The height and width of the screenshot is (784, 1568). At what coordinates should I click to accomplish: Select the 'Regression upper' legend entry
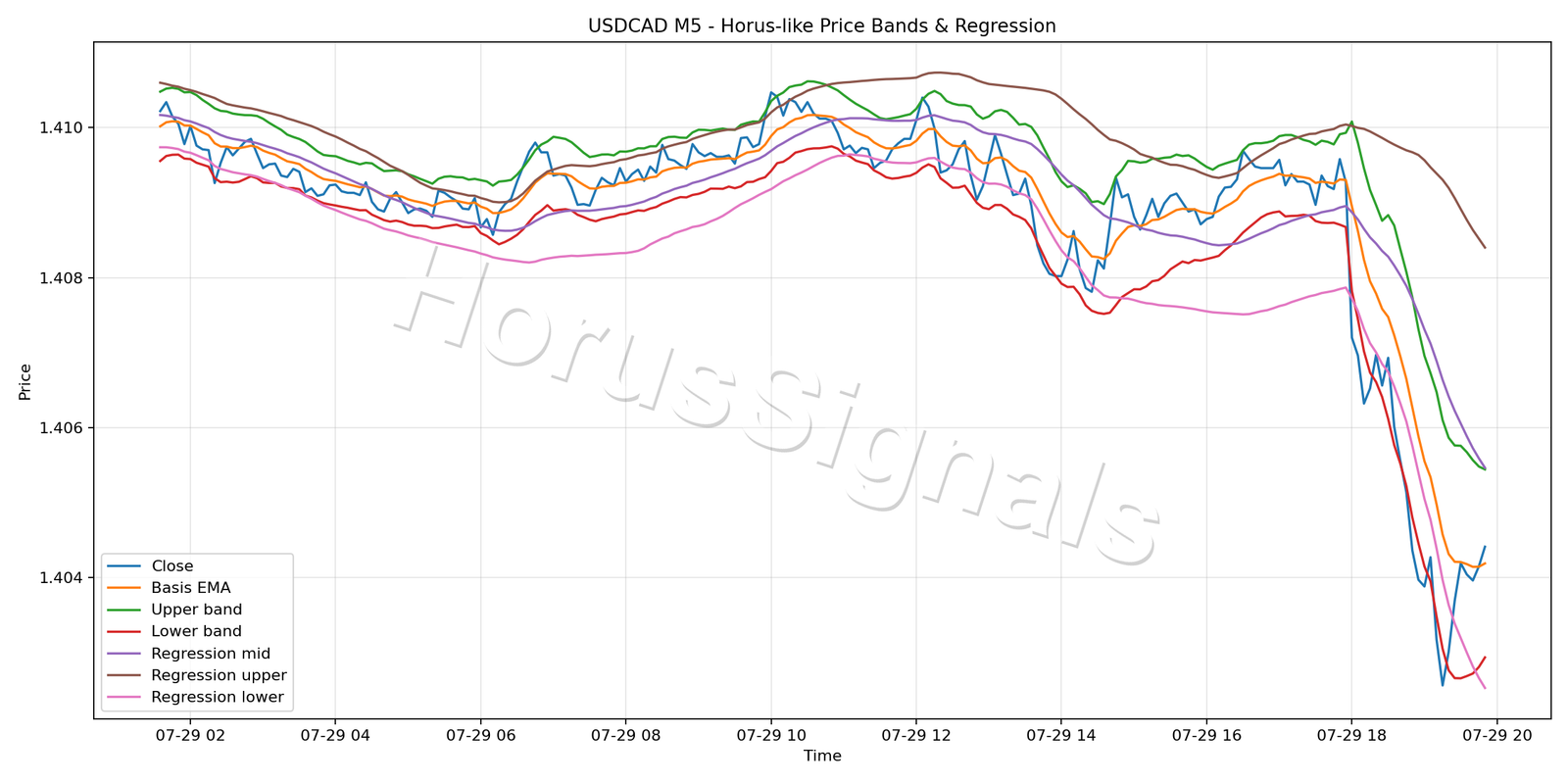pos(197,675)
